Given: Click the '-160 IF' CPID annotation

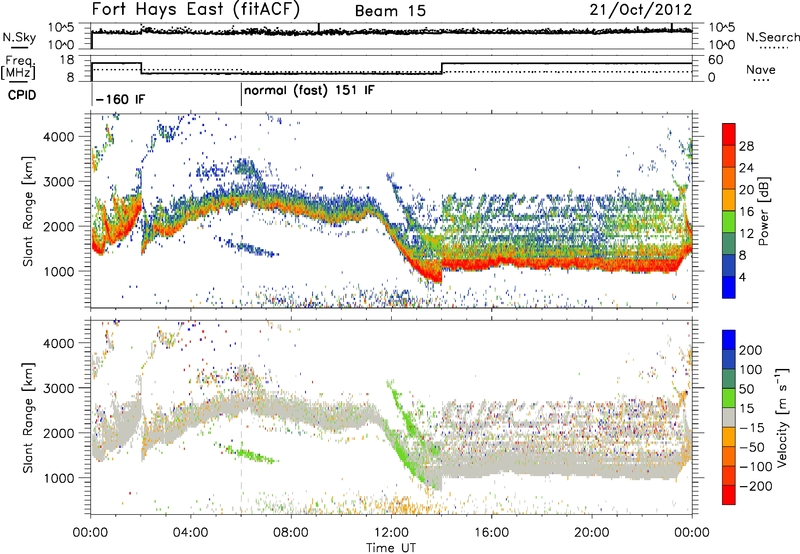Looking at the screenshot, I should (120, 99).
